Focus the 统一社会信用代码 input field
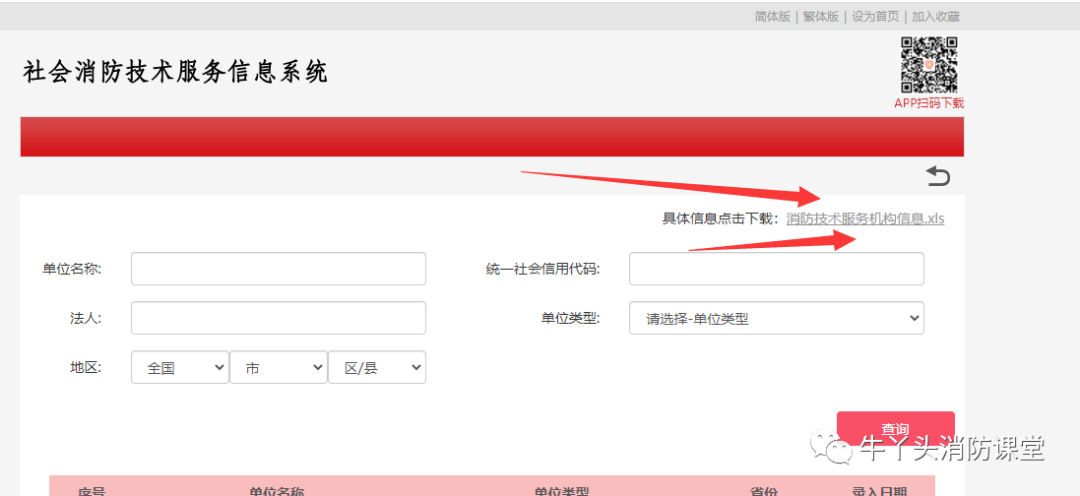 (x=776, y=269)
